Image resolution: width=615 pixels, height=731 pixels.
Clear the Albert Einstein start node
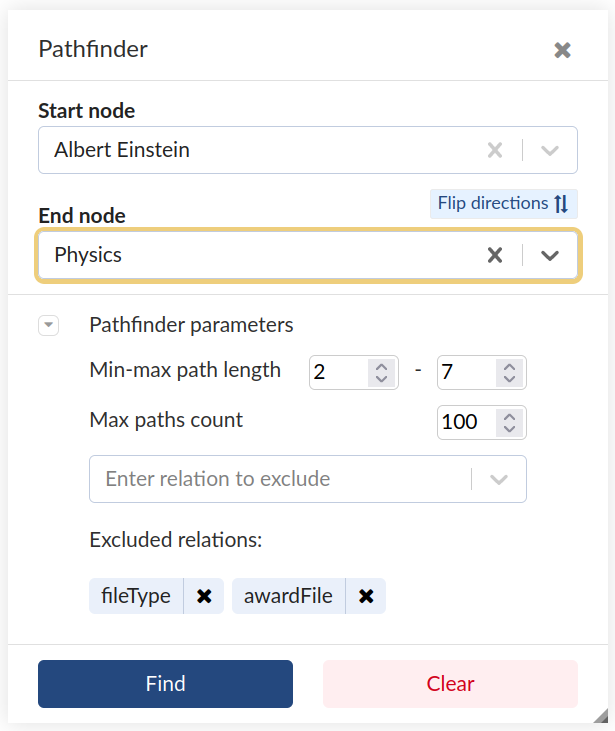(495, 151)
